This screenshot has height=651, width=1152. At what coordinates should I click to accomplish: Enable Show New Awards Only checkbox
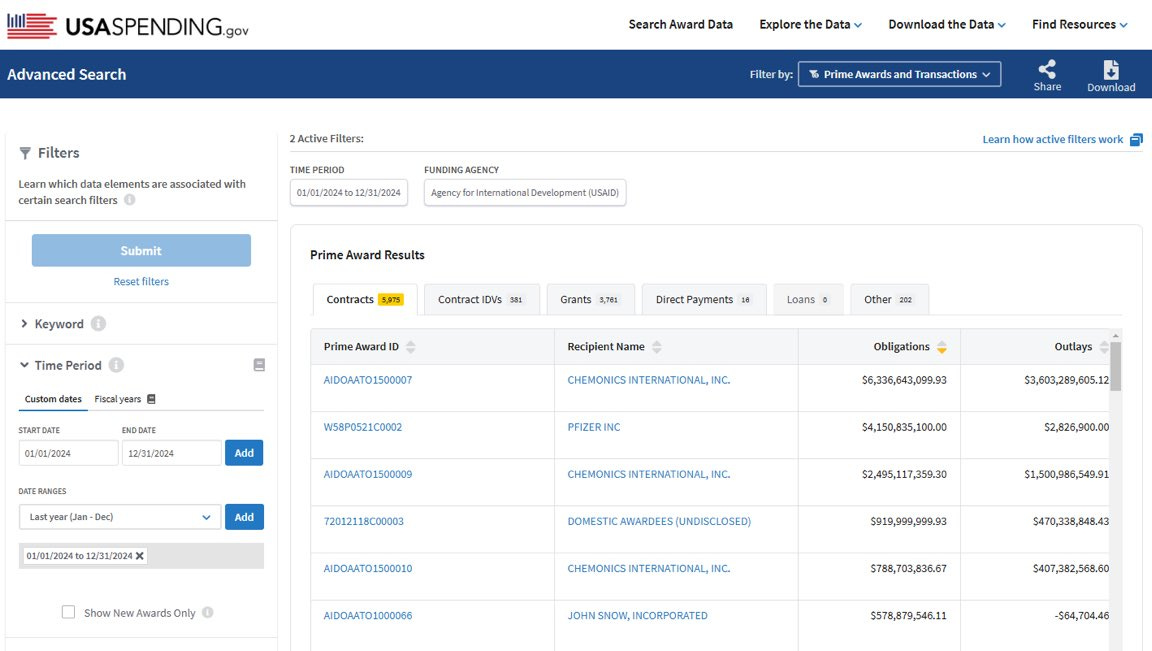68,612
